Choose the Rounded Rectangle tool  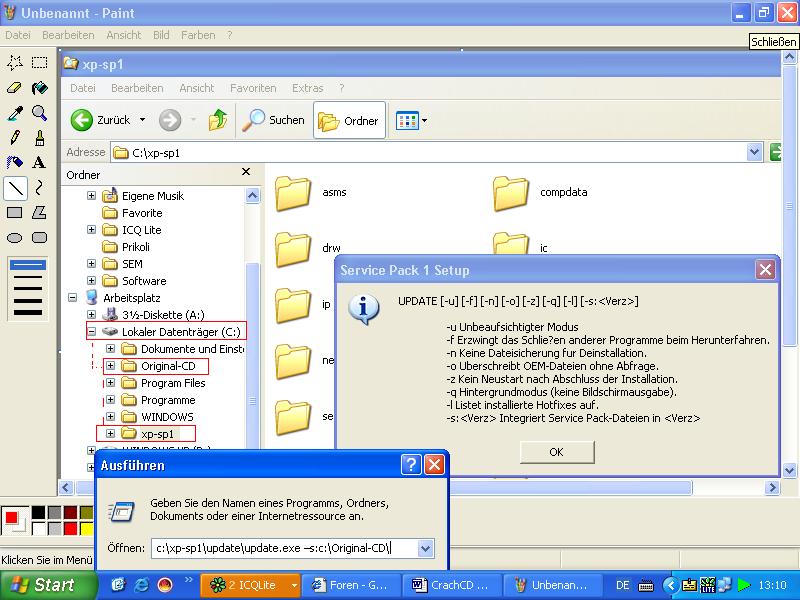click(x=39, y=238)
